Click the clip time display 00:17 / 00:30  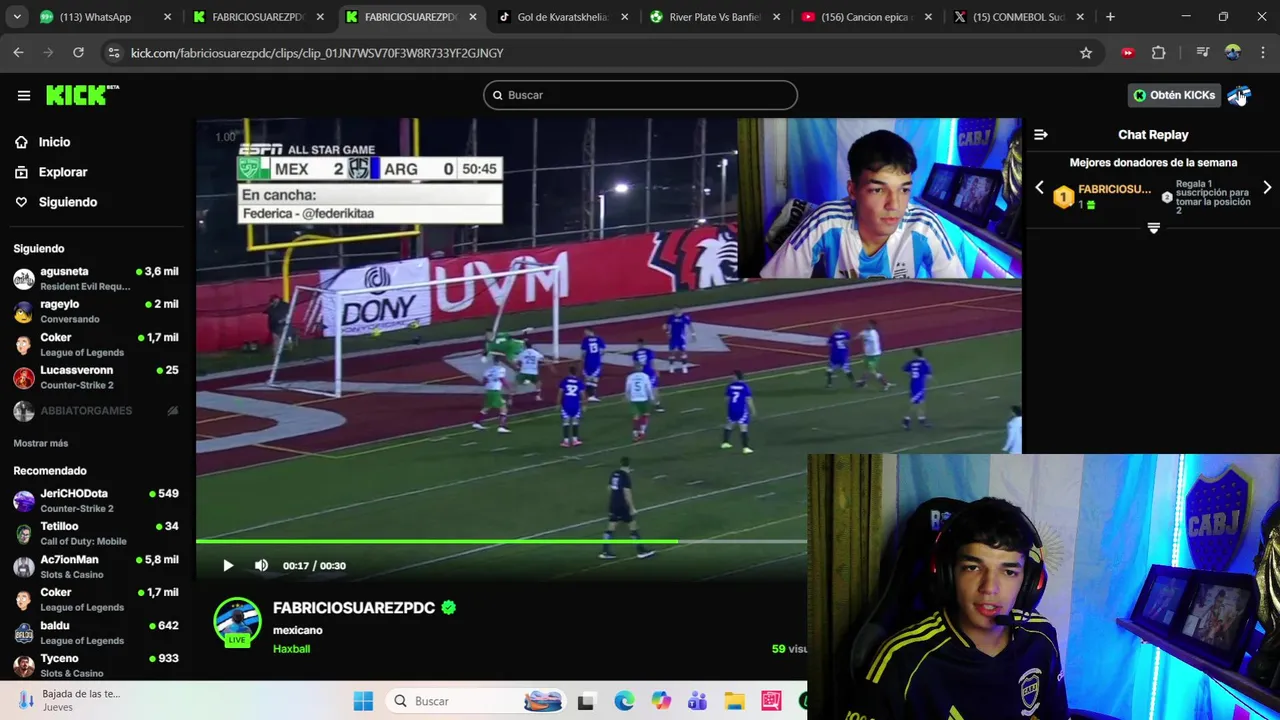[x=314, y=566]
